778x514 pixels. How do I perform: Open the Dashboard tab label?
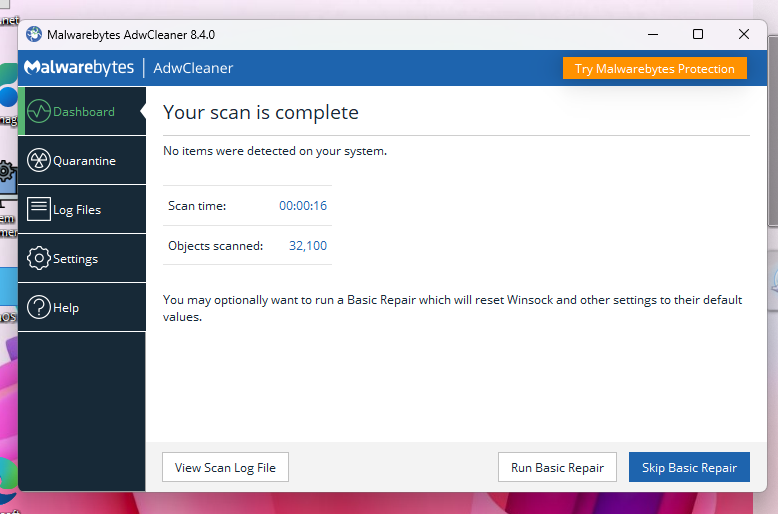pyautogui.click(x=84, y=112)
